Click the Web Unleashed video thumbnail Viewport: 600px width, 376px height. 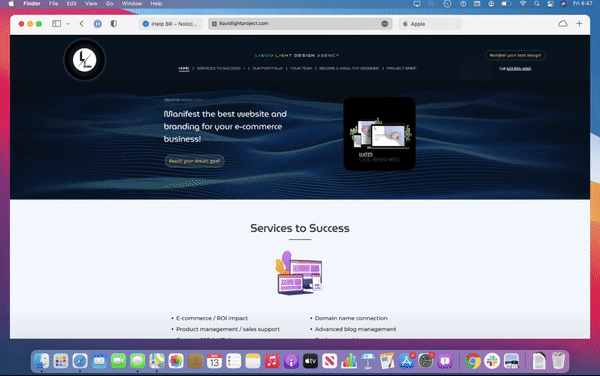coord(379,133)
